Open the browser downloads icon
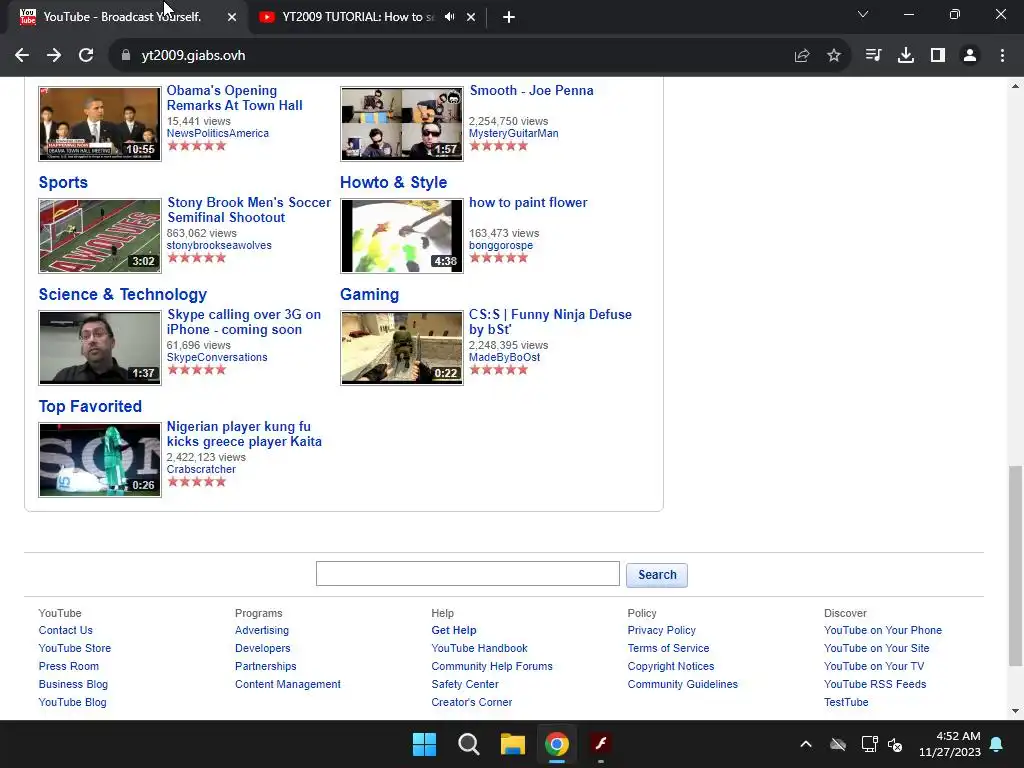Viewport: 1024px width, 768px height. (x=906, y=56)
